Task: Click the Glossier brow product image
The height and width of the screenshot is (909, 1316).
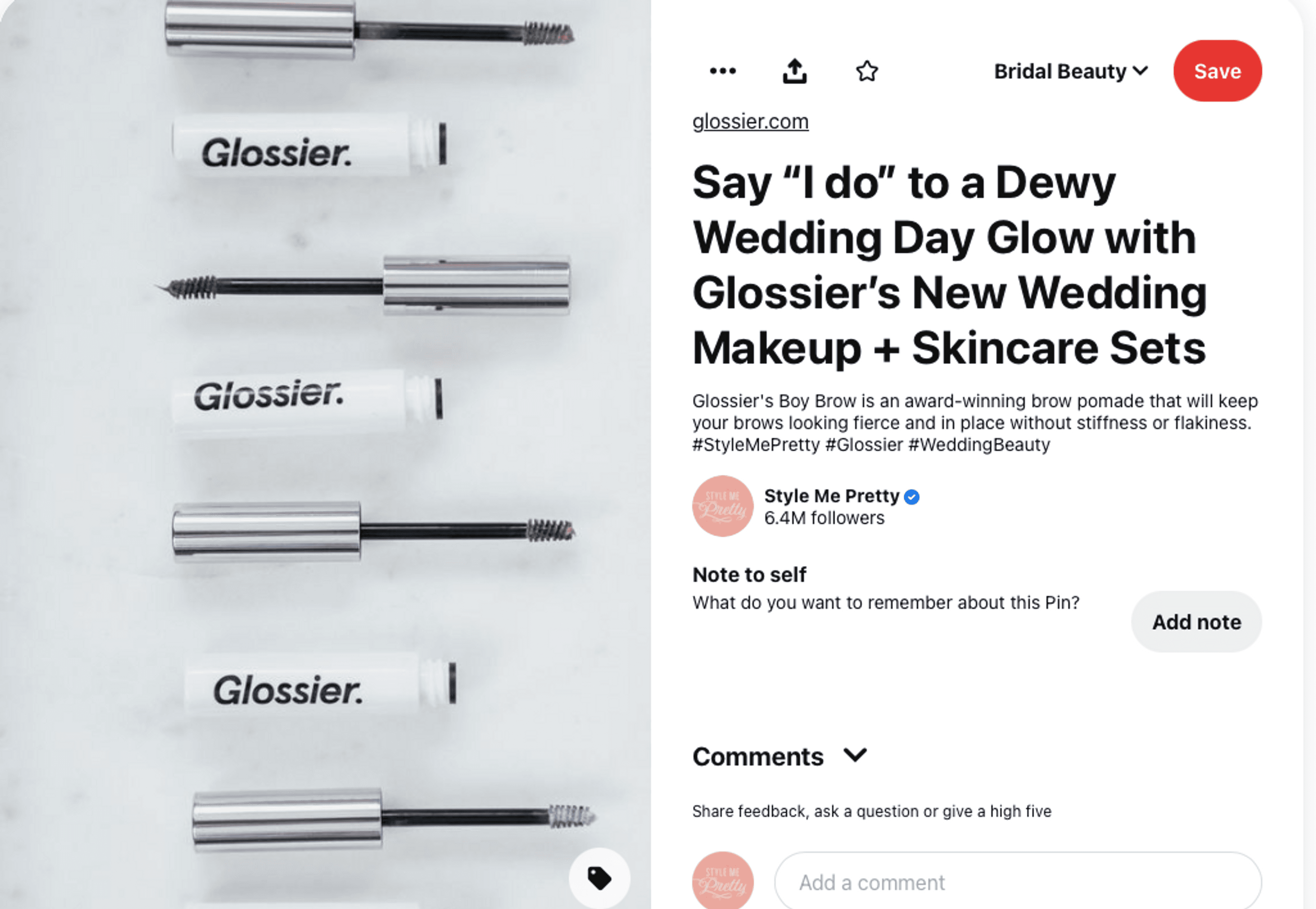Action: (325, 454)
